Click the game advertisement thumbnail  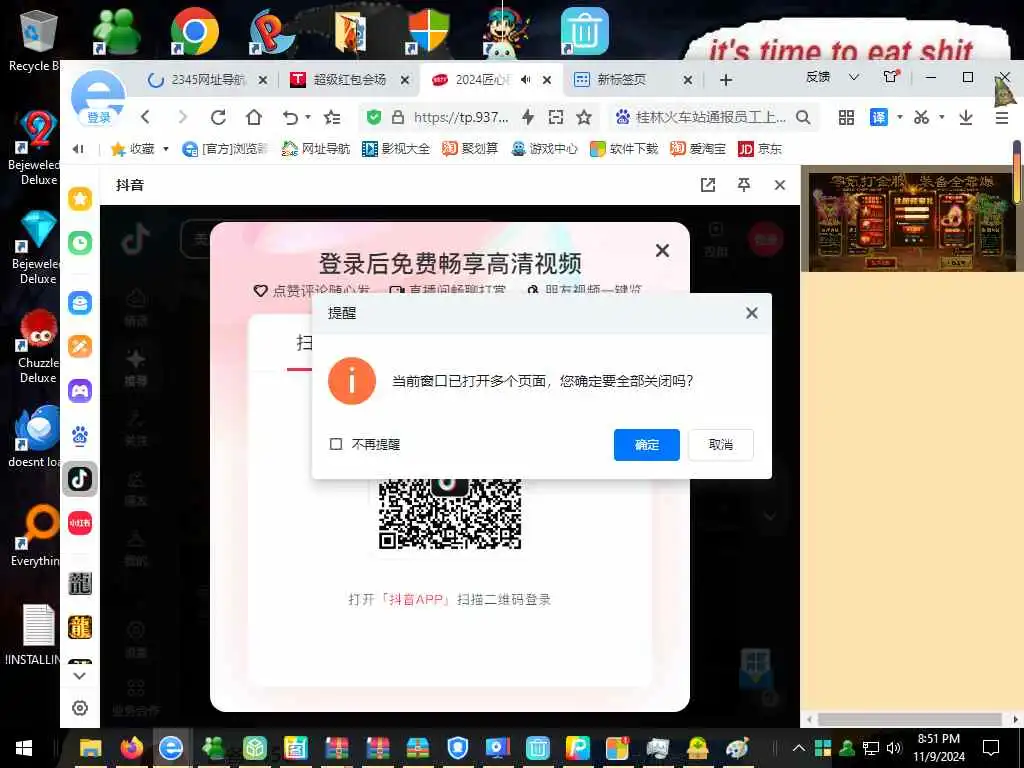pyautogui.click(x=912, y=222)
